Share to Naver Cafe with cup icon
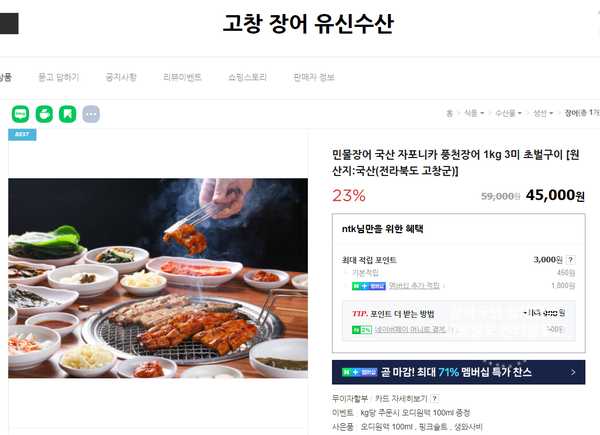The image size is (600, 435). 44,114
